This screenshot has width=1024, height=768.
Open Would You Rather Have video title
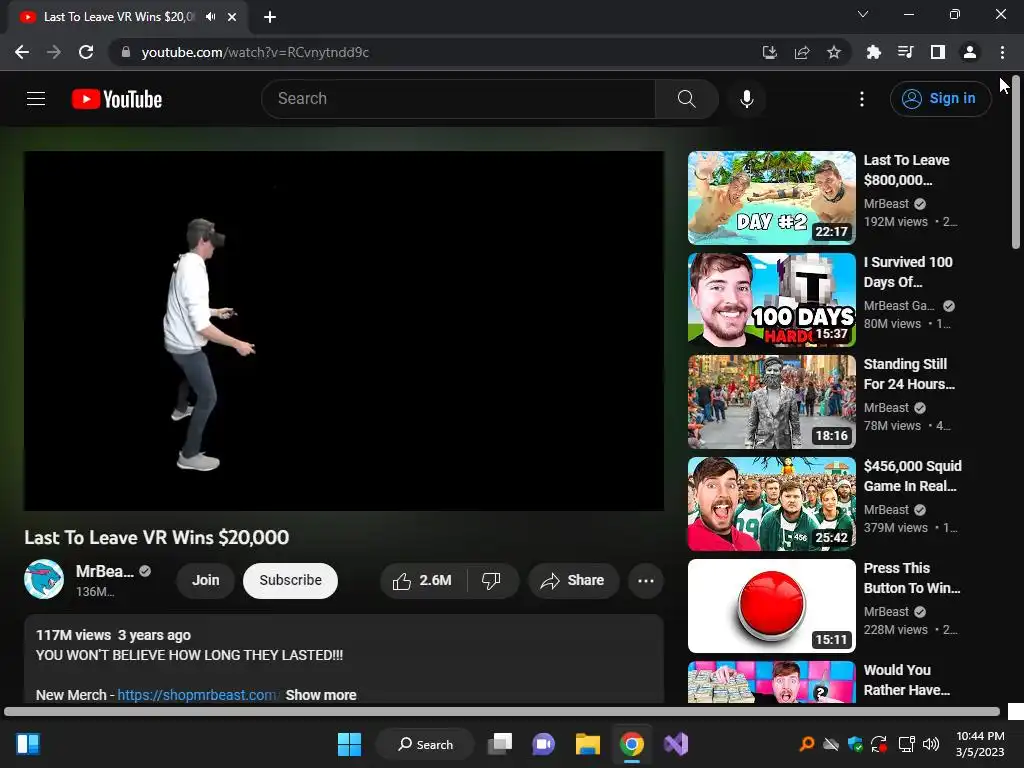coord(906,680)
